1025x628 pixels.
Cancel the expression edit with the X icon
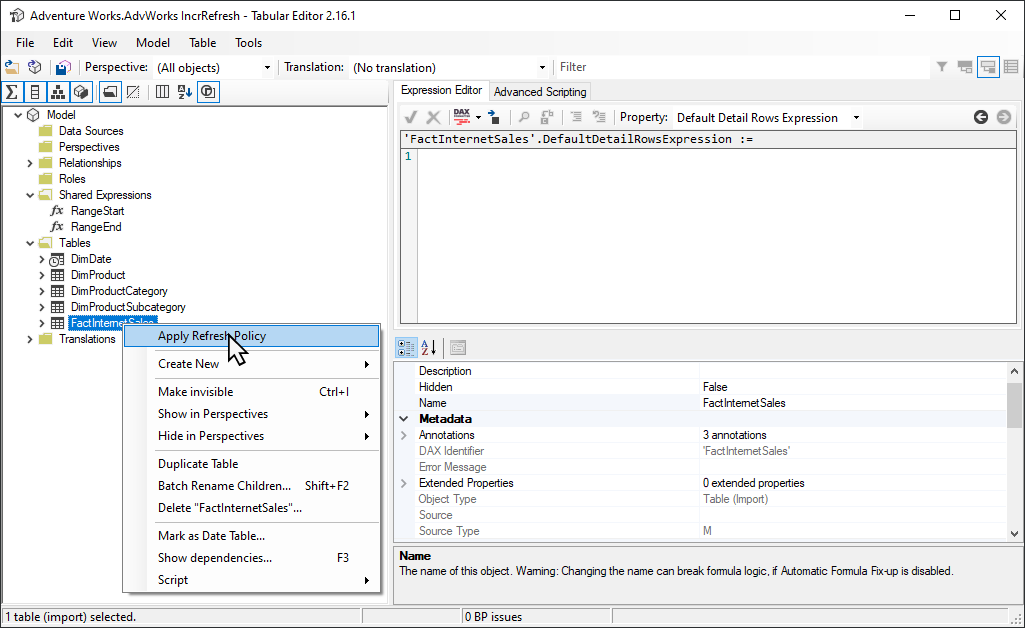point(432,117)
